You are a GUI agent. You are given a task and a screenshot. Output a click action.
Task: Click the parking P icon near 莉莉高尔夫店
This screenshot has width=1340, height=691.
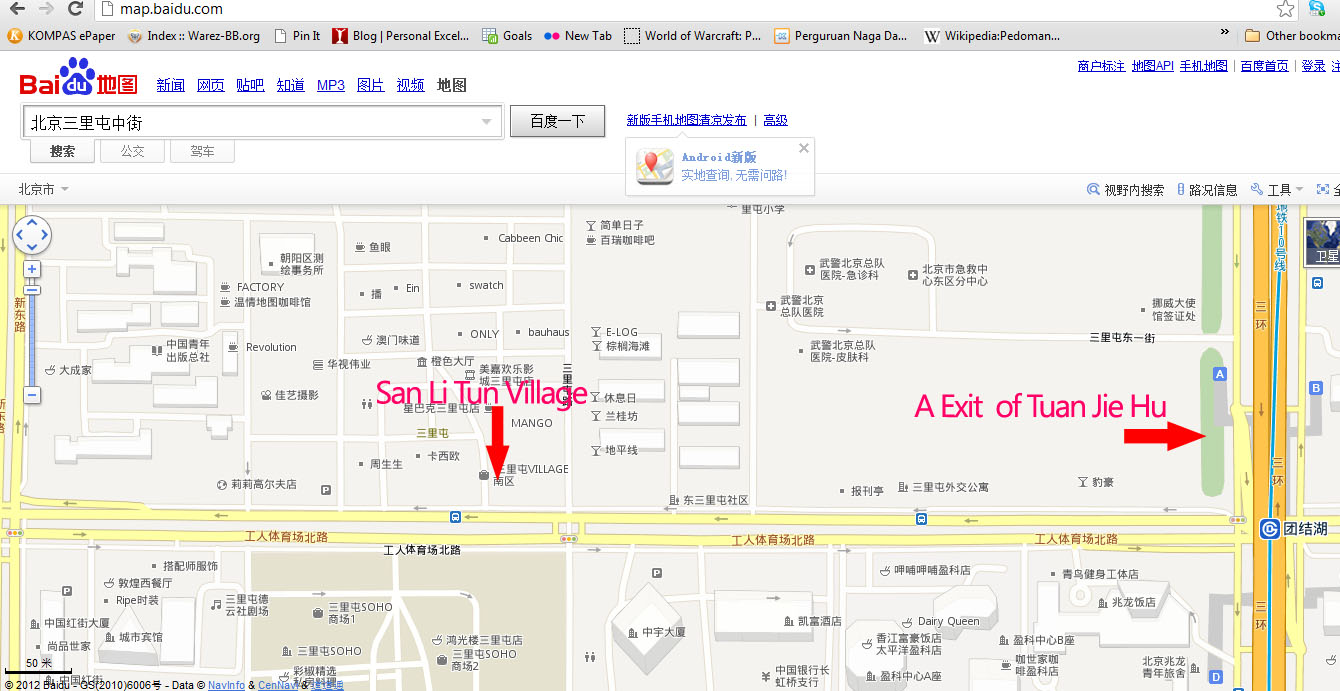coord(325,490)
